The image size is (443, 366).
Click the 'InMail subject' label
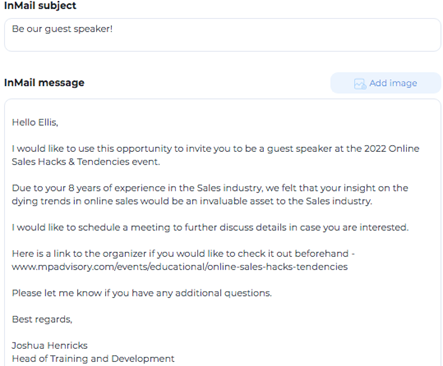pyautogui.click(x=40, y=6)
